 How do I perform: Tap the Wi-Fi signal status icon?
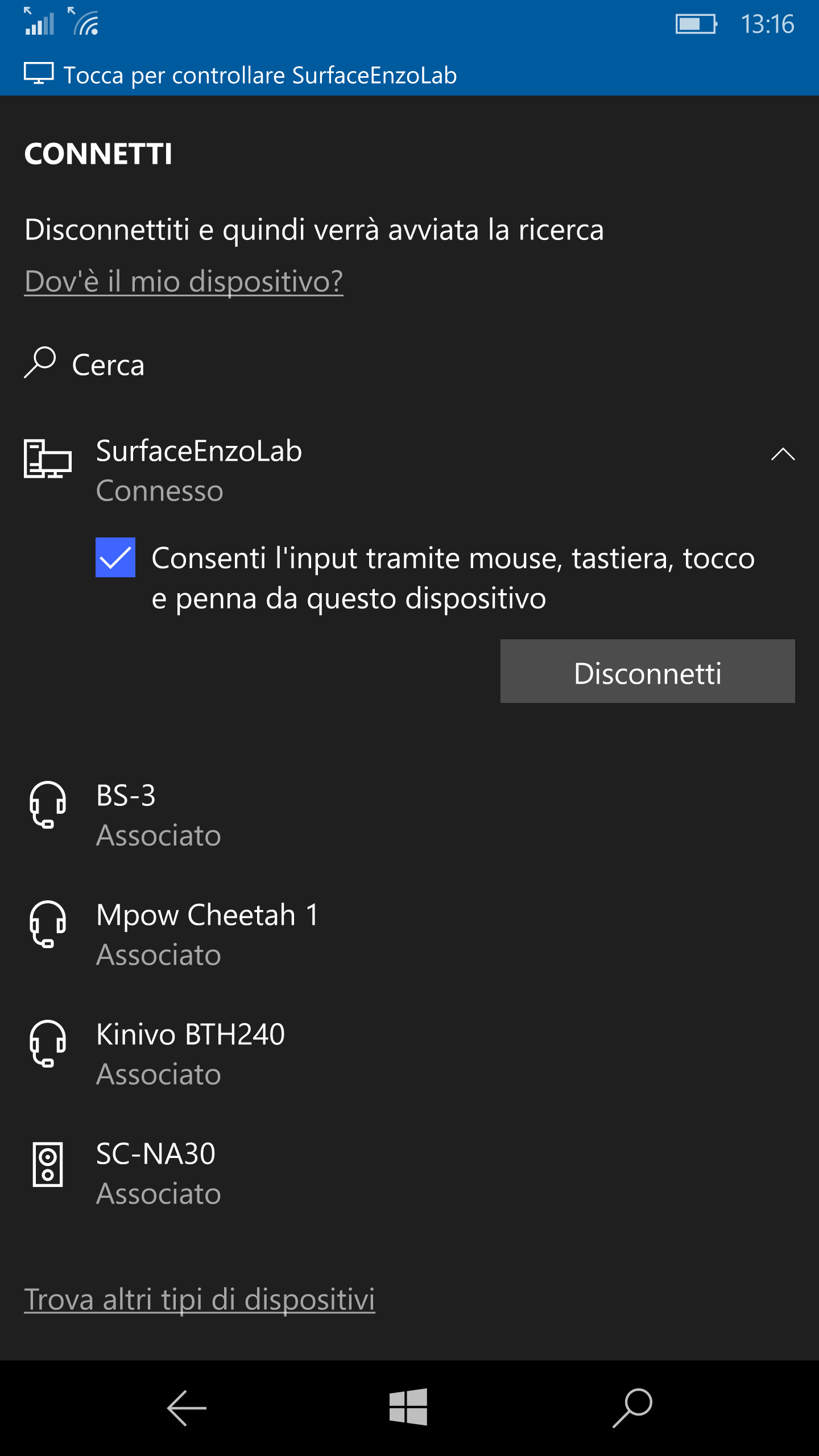[84, 23]
